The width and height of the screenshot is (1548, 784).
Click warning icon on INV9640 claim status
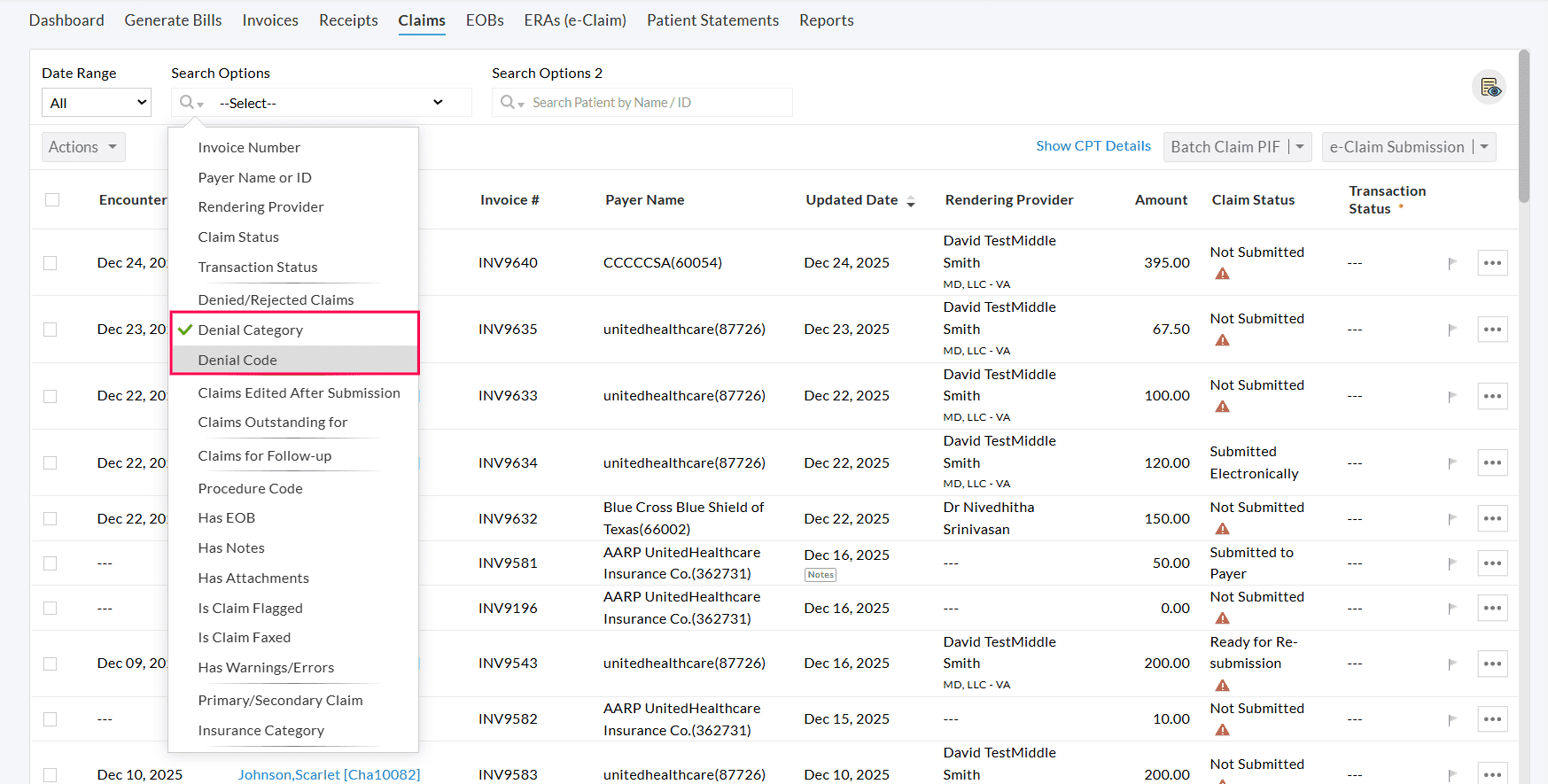(x=1223, y=274)
